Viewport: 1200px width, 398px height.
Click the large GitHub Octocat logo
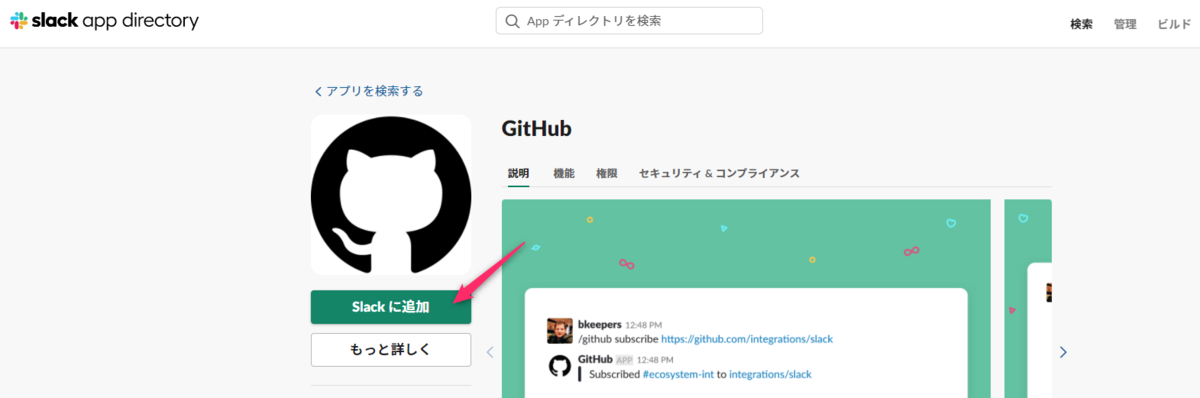(x=391, y=195)
